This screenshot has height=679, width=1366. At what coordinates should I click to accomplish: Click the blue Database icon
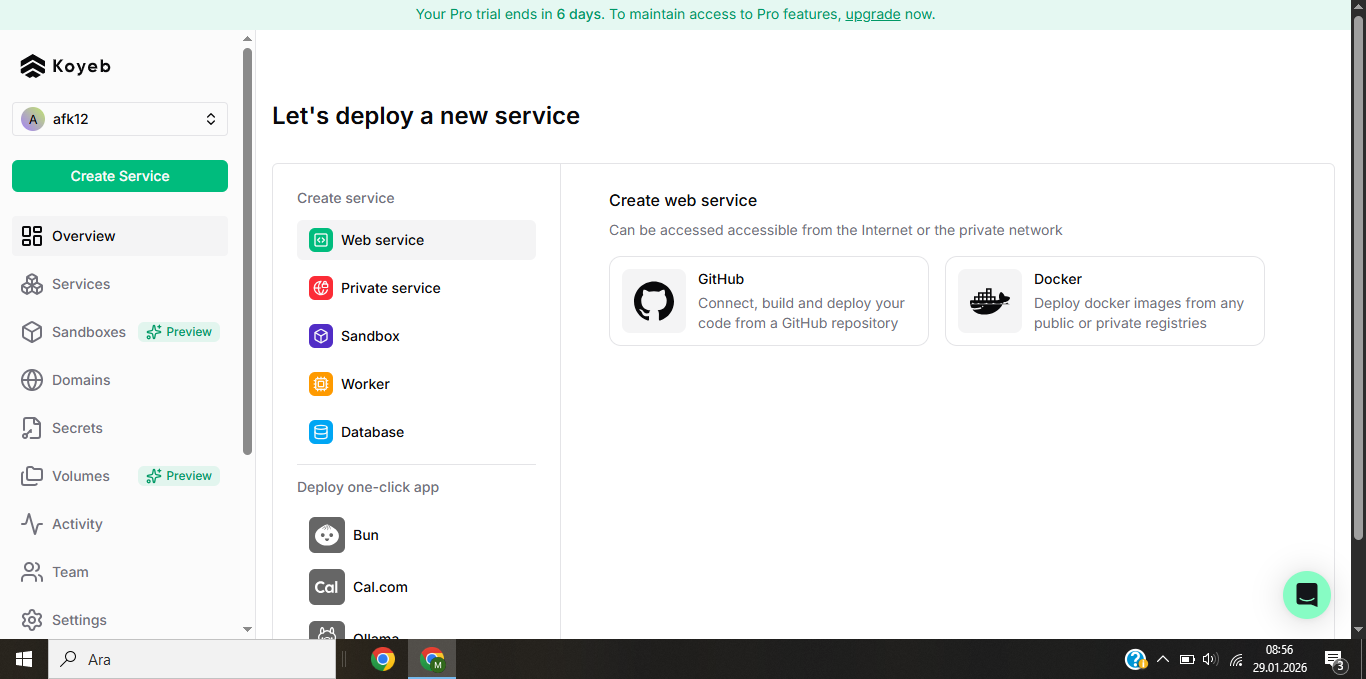[321, 432]
